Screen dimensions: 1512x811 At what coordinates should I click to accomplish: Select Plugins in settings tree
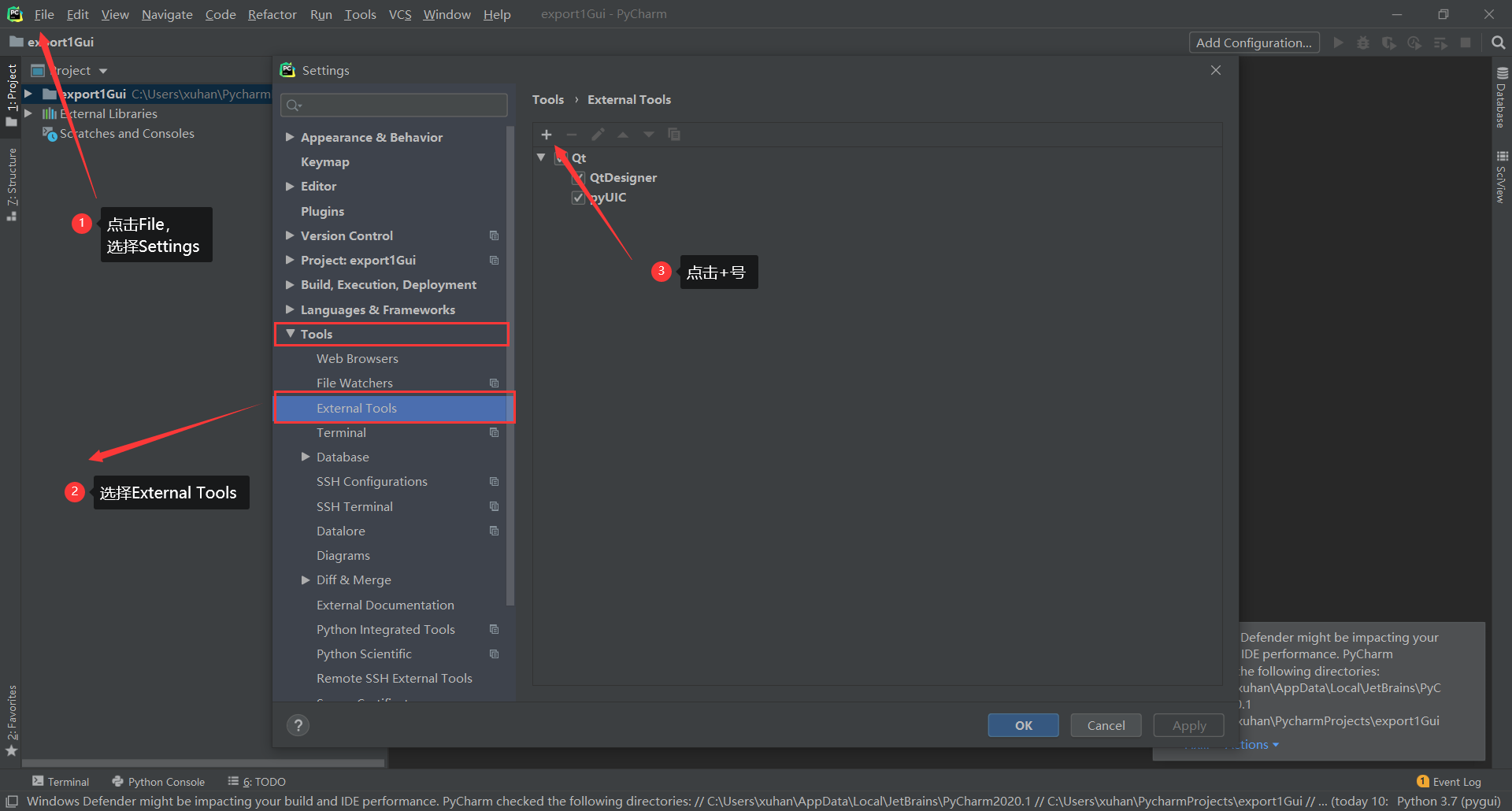click(322, 211)
